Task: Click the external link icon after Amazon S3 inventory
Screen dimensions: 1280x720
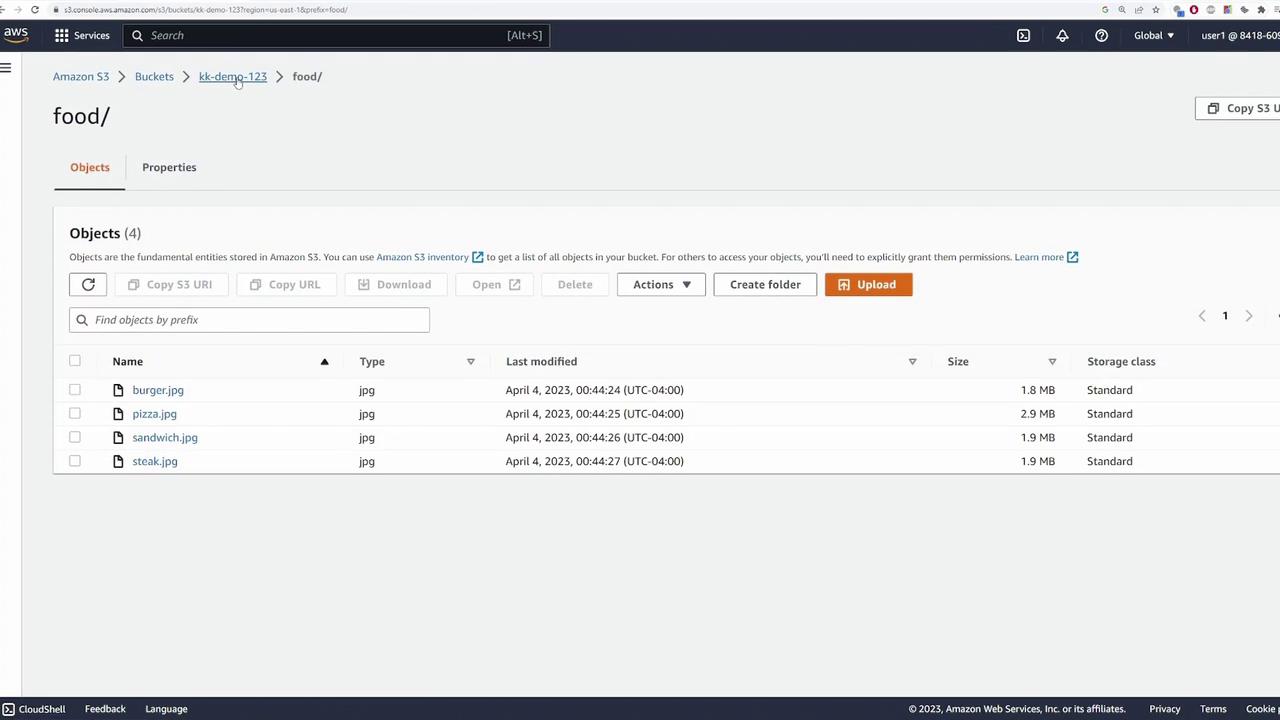Action: tap(477, 257)
